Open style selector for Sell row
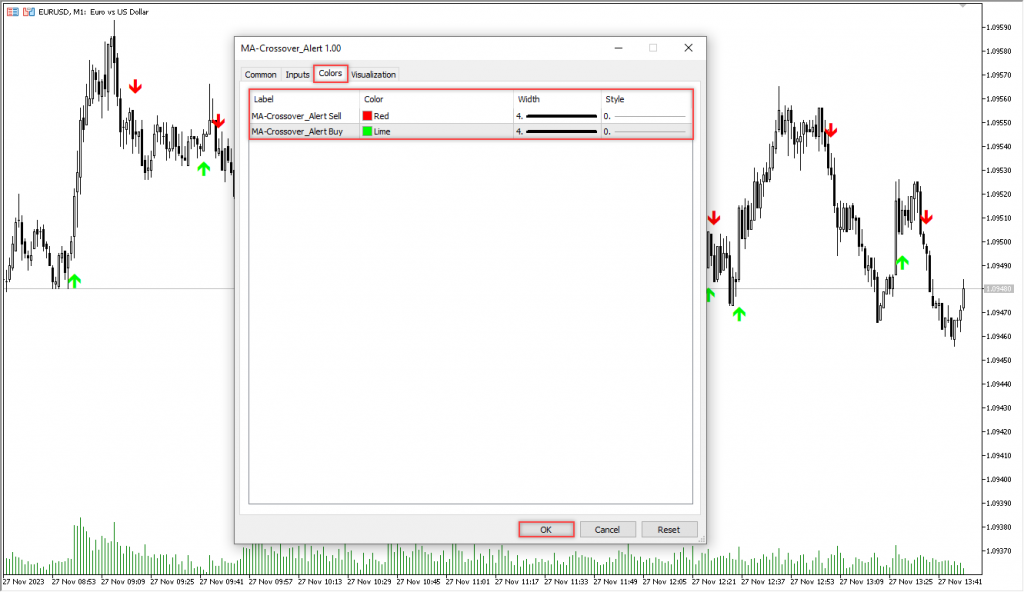 (x=646, y=116)
